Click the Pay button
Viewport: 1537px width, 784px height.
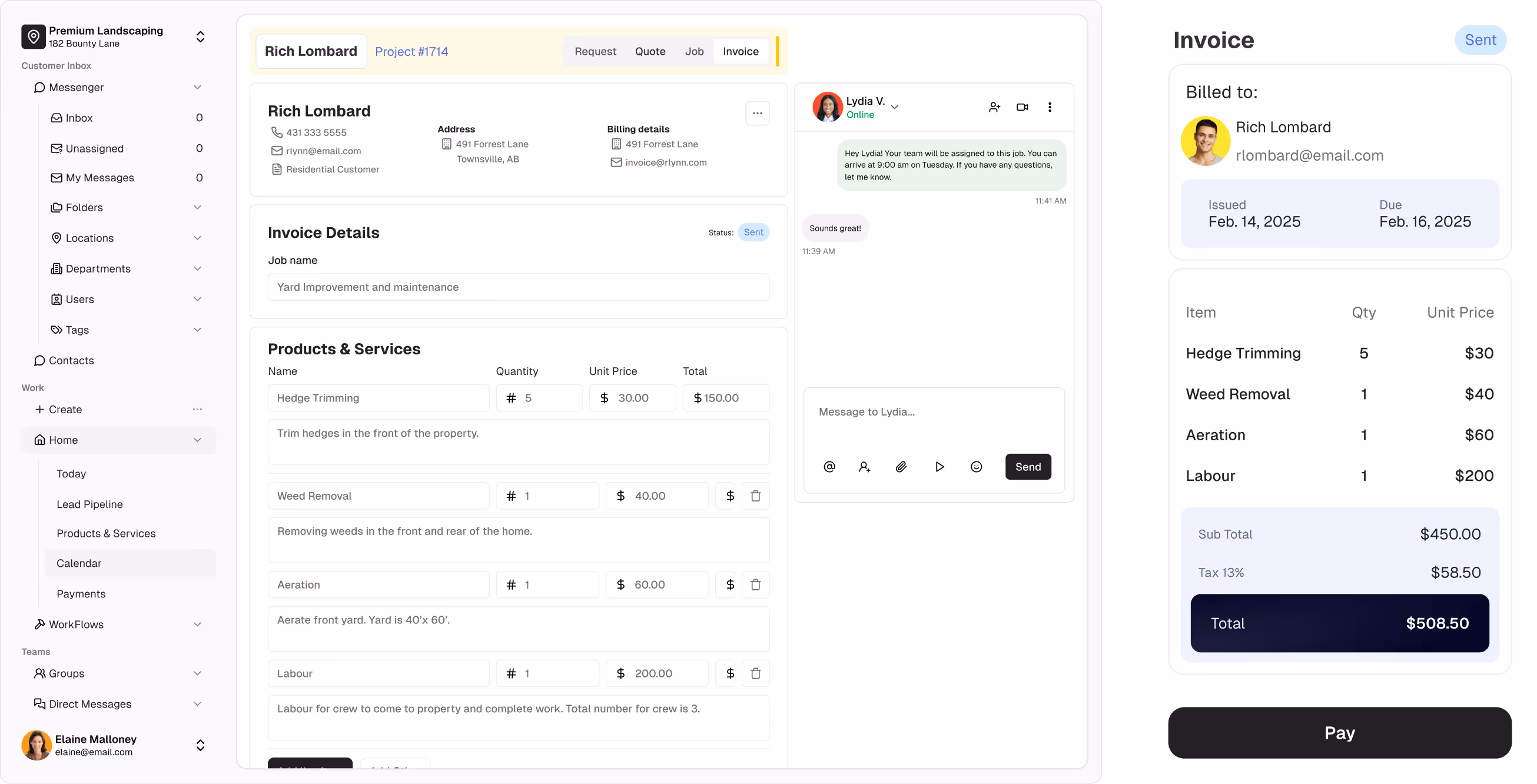click(x=1339, y=733)
